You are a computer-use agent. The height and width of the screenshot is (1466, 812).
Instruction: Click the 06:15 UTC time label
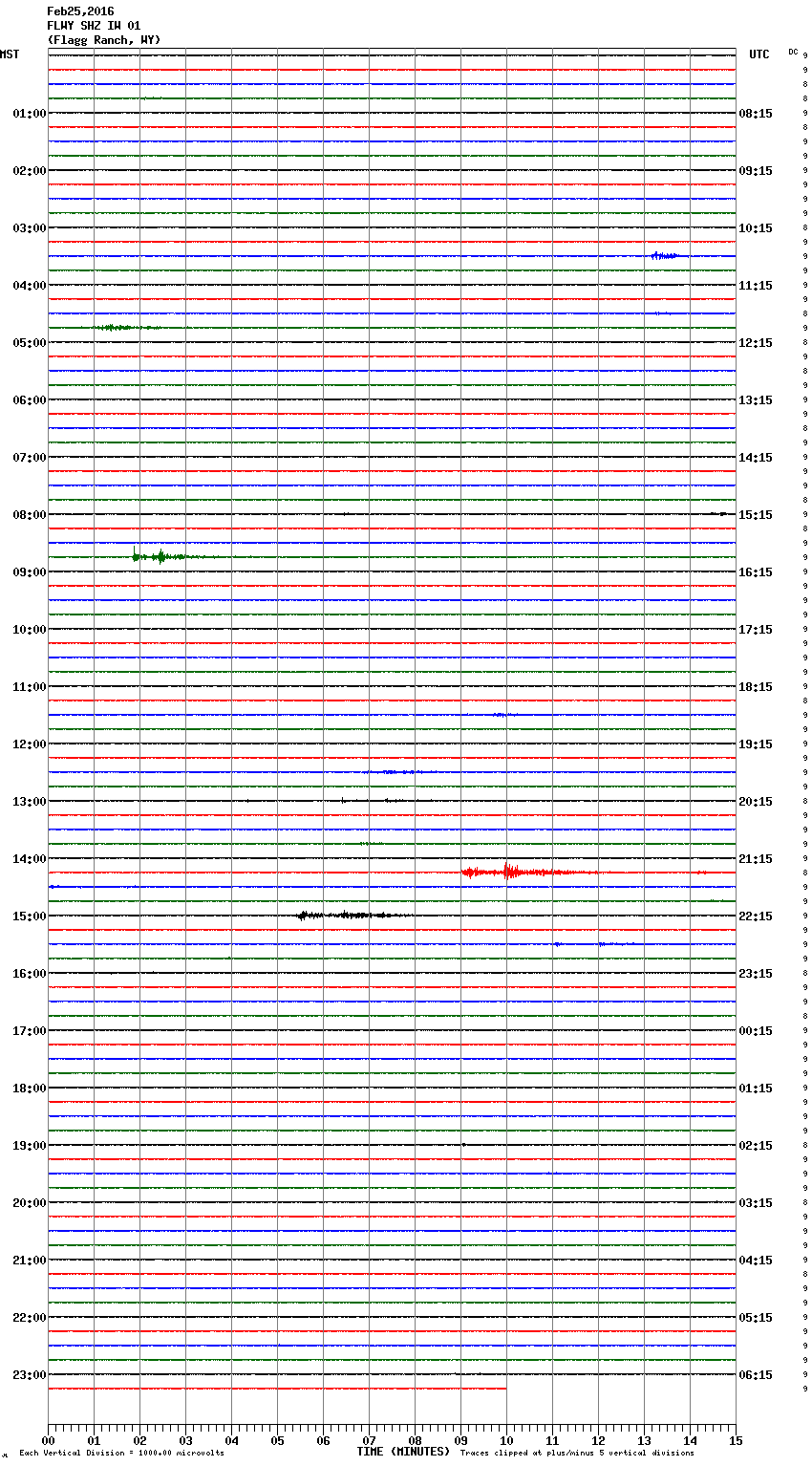coord(756,1375)
